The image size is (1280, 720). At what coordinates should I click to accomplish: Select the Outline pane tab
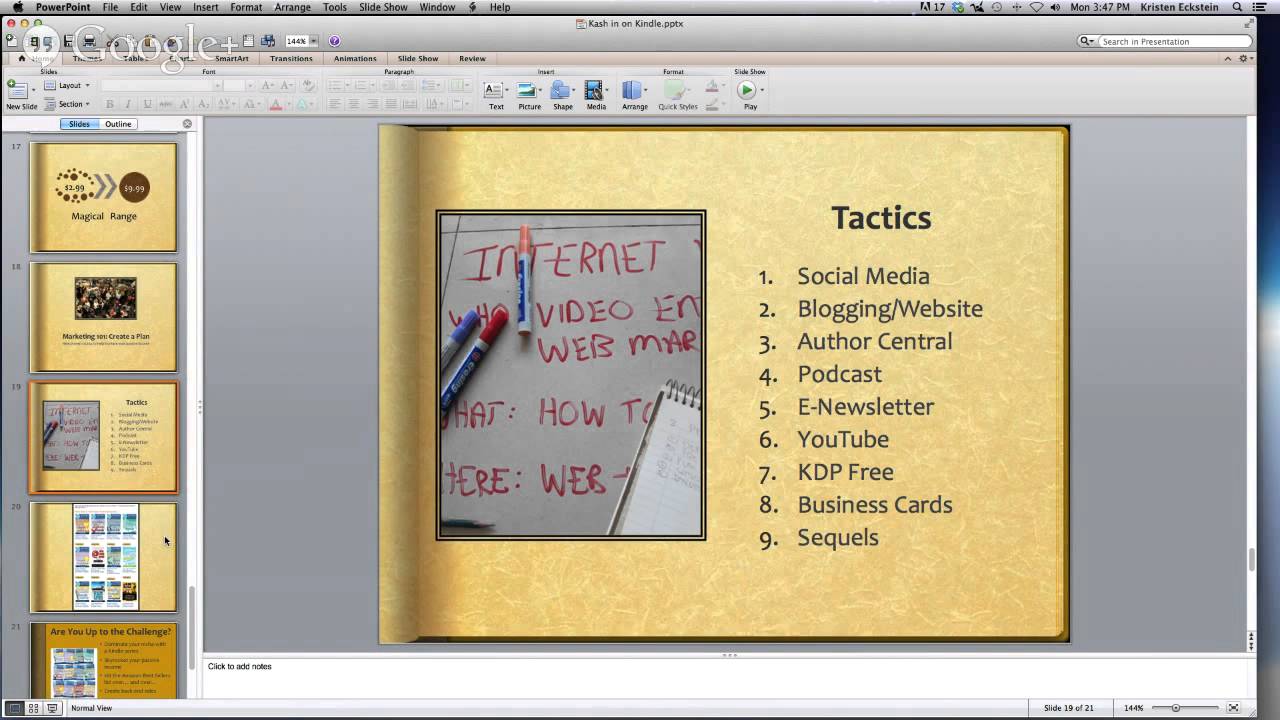[118, 124]
